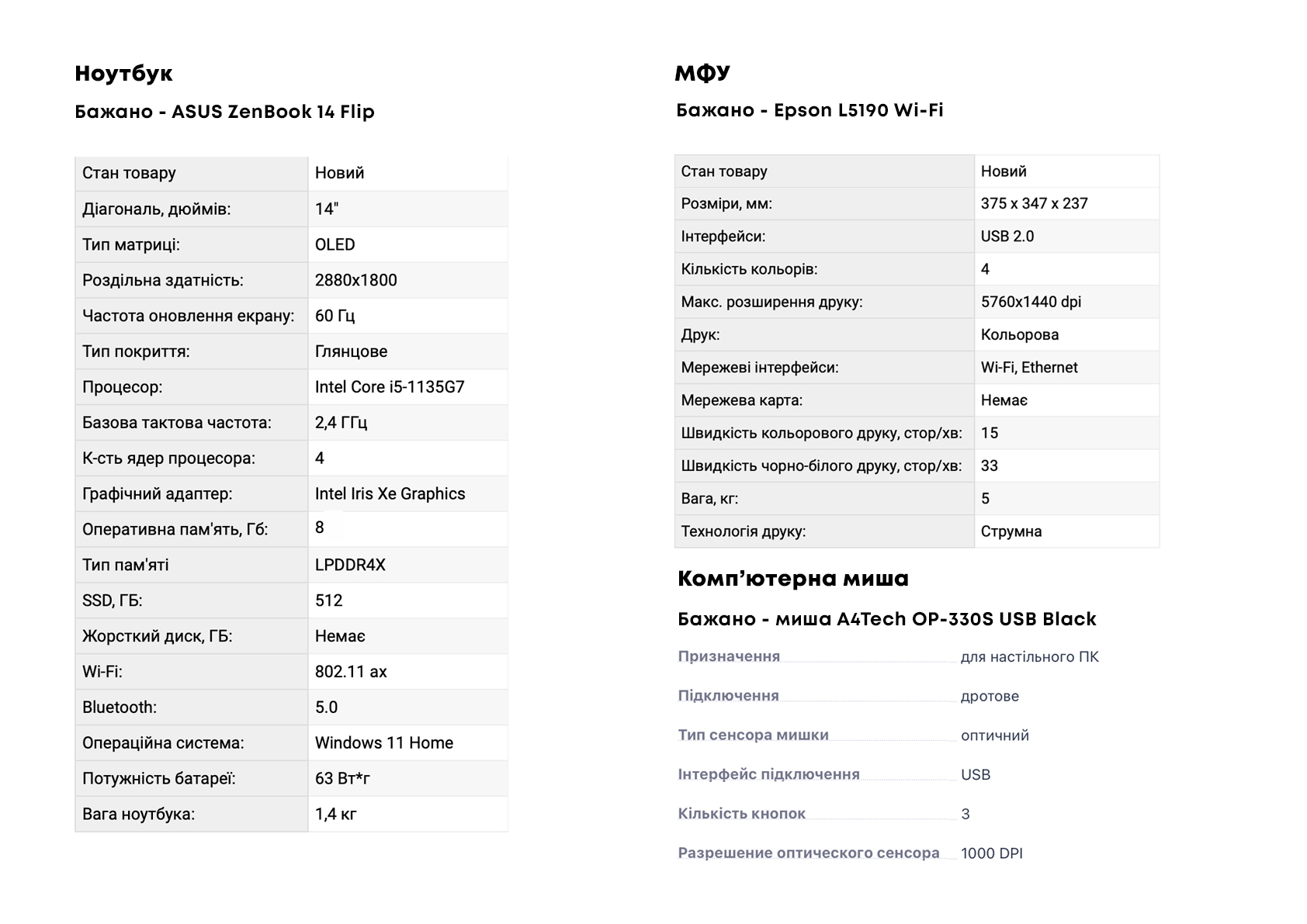The height and width of the screenshot is (924, 1307).
Task: Click the OLED matrix type value
Action: click(x=335, y=244)
